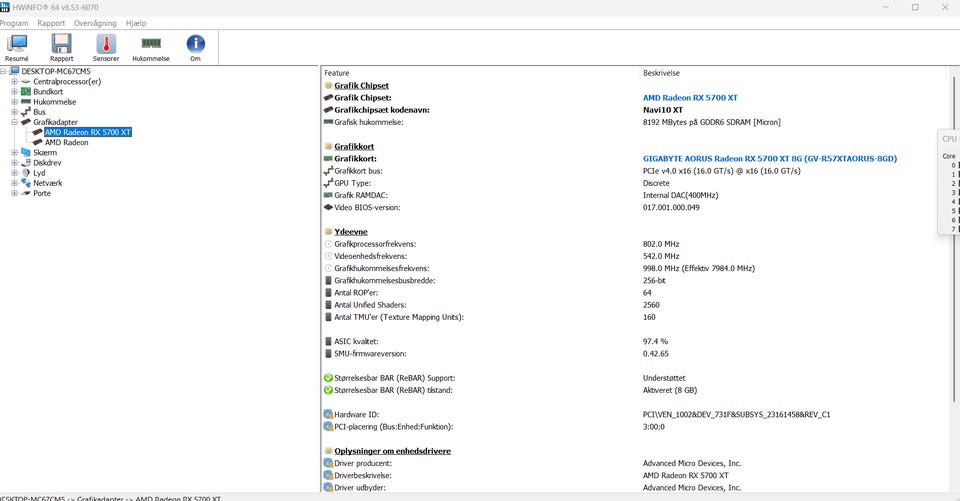Click GIGABYTE AORUS Radeon RX 5700 XT link
This screenshot has width=960, height=501.
(x=770, y=158)
